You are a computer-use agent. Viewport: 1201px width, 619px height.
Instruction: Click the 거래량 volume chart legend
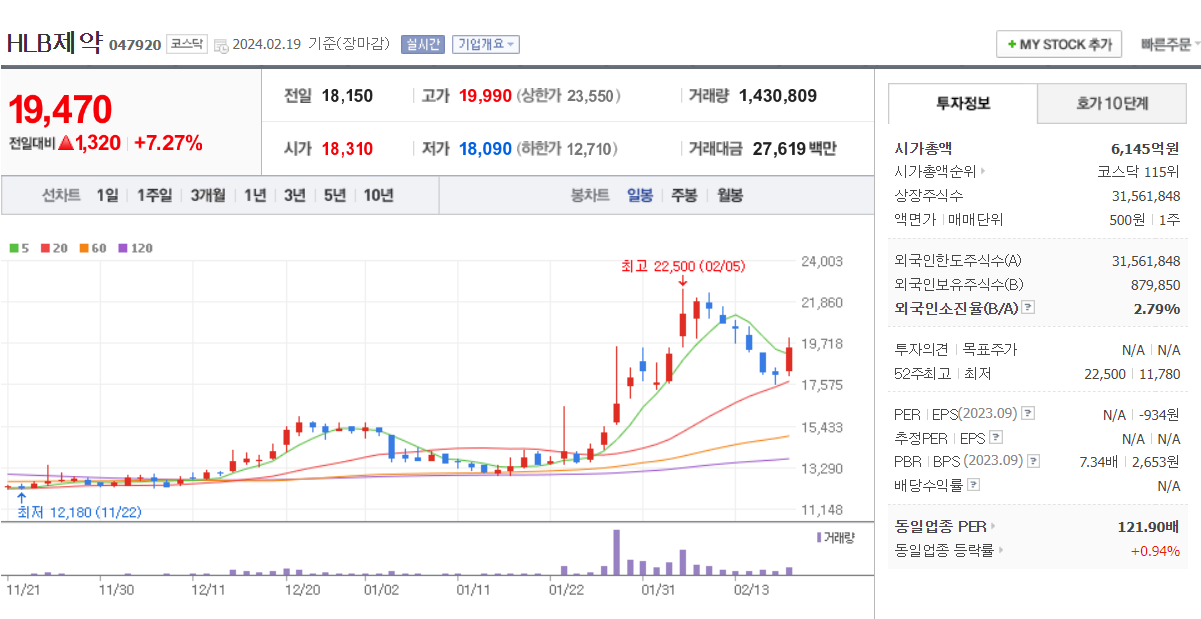pos(836,538)
